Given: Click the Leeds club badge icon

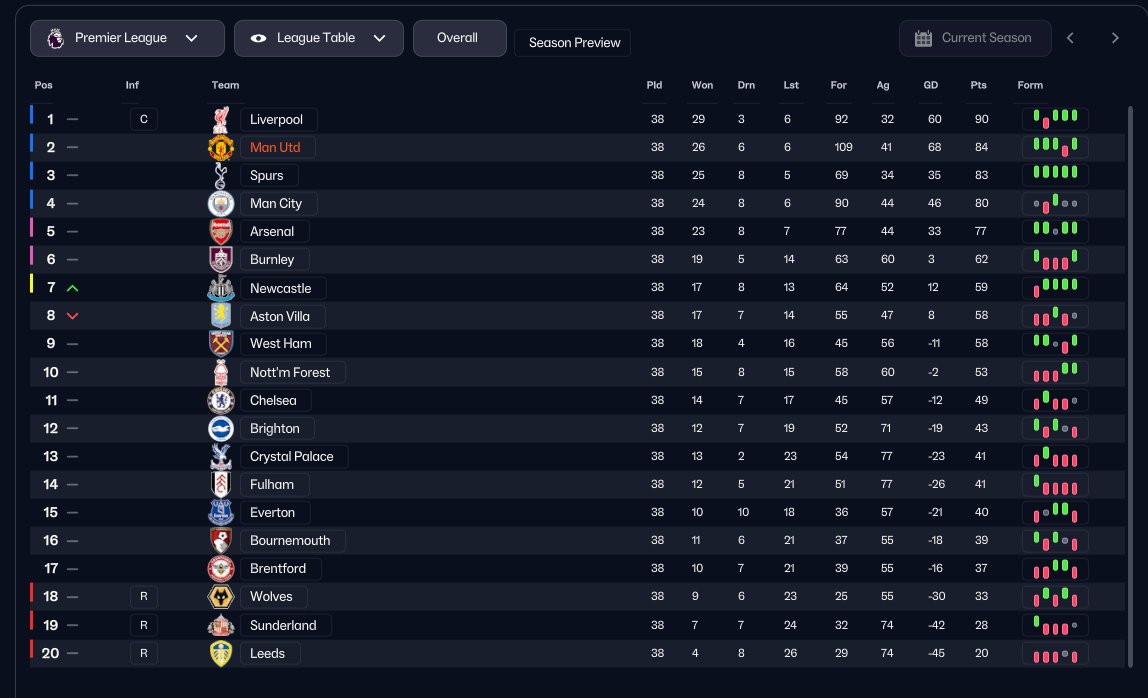Looking at the screenshot, I should click(x=220, y=654).
